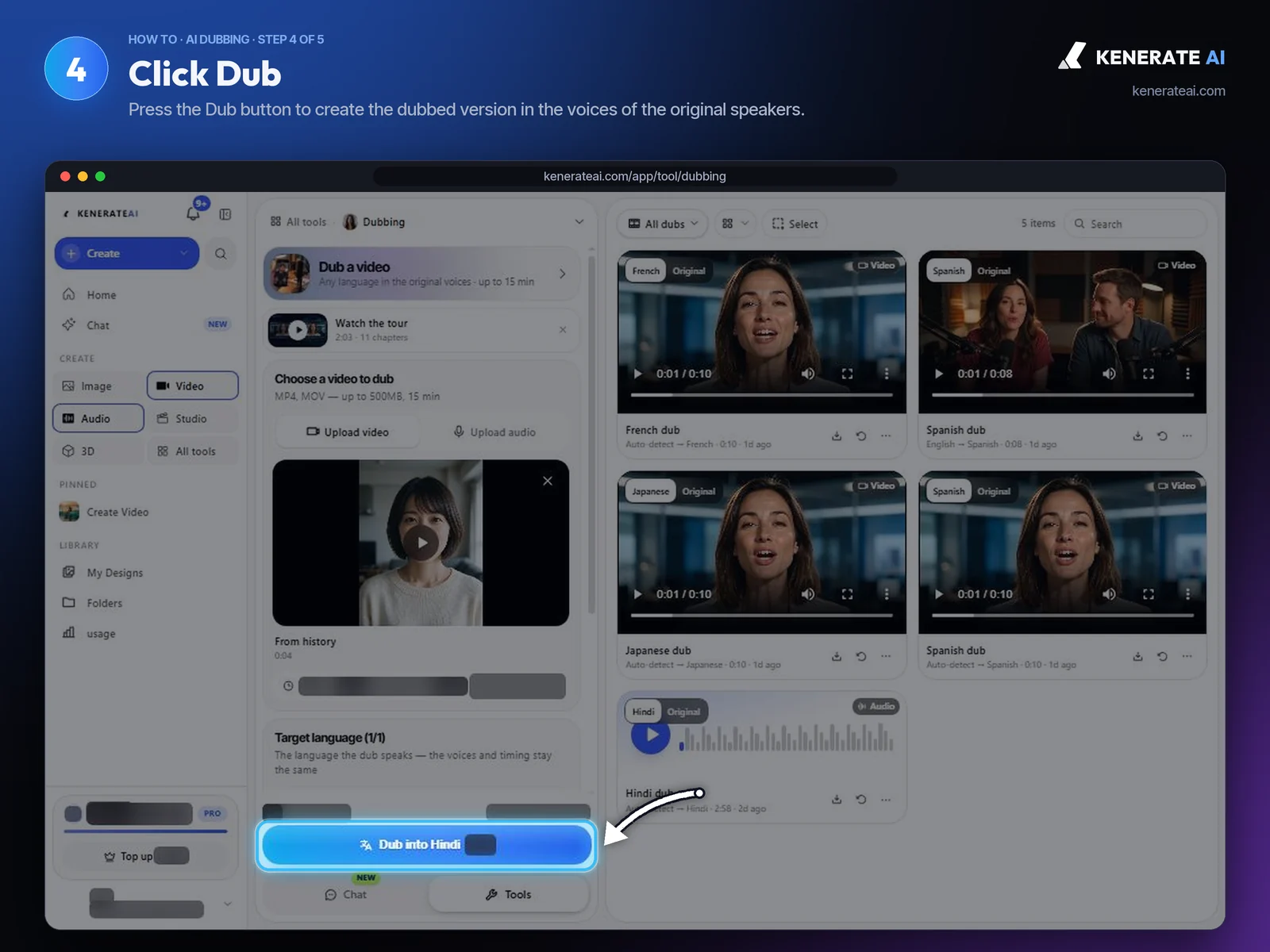Play the French dub video

coord(637,374)
